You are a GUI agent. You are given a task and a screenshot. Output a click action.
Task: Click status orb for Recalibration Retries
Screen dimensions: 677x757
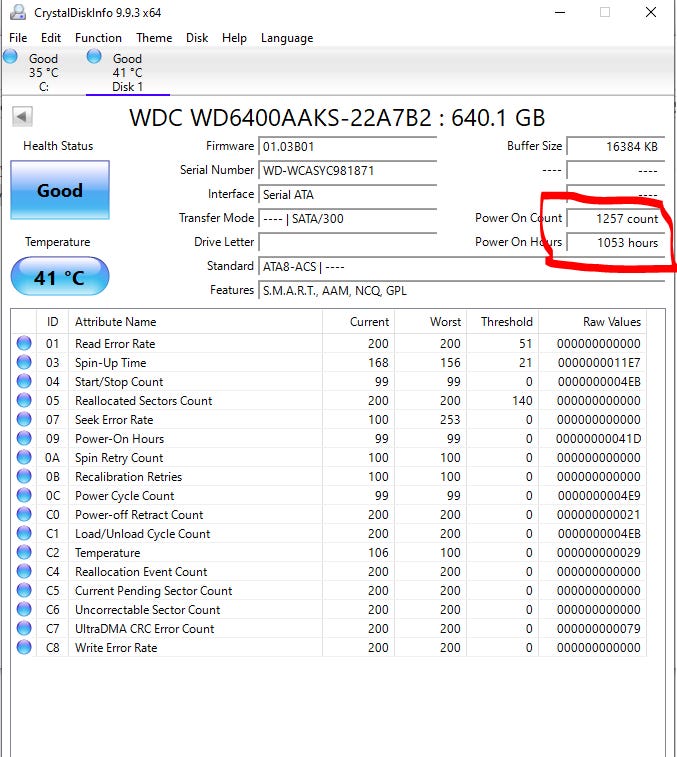click(24, 476)
